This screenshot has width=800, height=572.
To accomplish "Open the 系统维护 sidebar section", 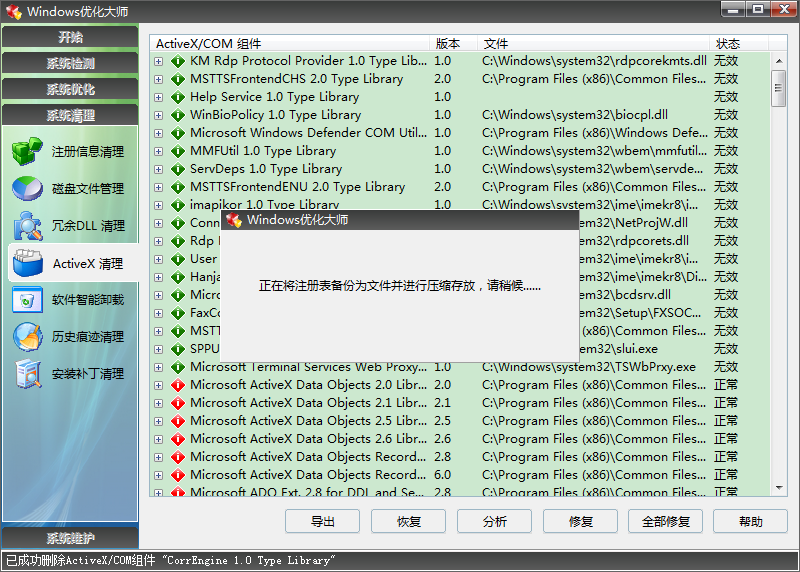I will tap(70, 538).
